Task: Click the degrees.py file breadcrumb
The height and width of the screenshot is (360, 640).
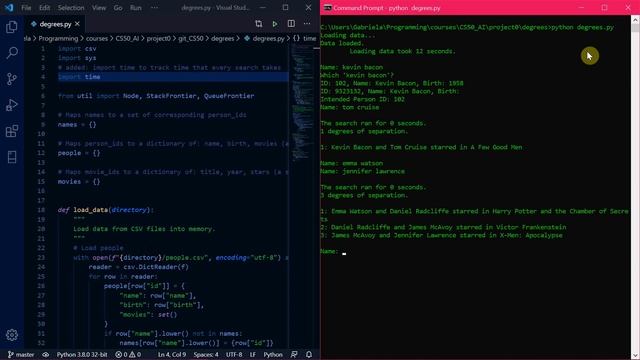Action: pyautogui.click(x=264, y=38)
